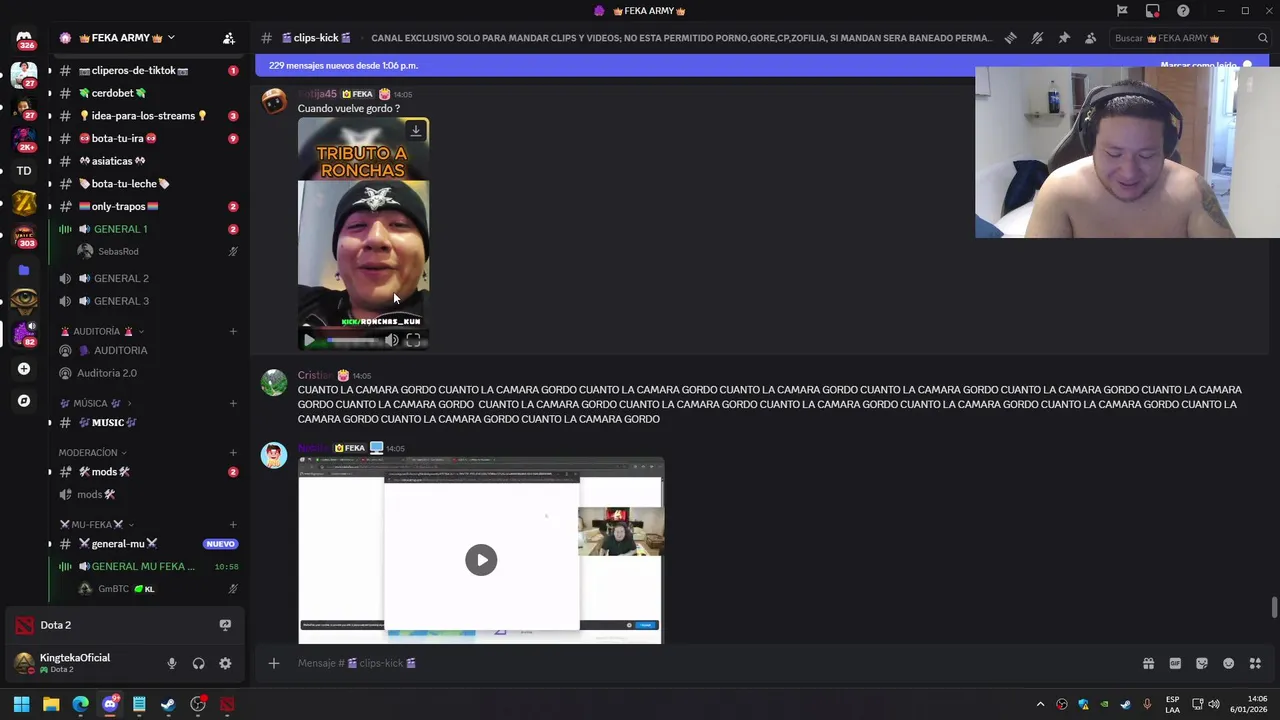This screenshot has width=1280, height=720.
Task: Open the server folder icon in sidebar
Action: 24,270
